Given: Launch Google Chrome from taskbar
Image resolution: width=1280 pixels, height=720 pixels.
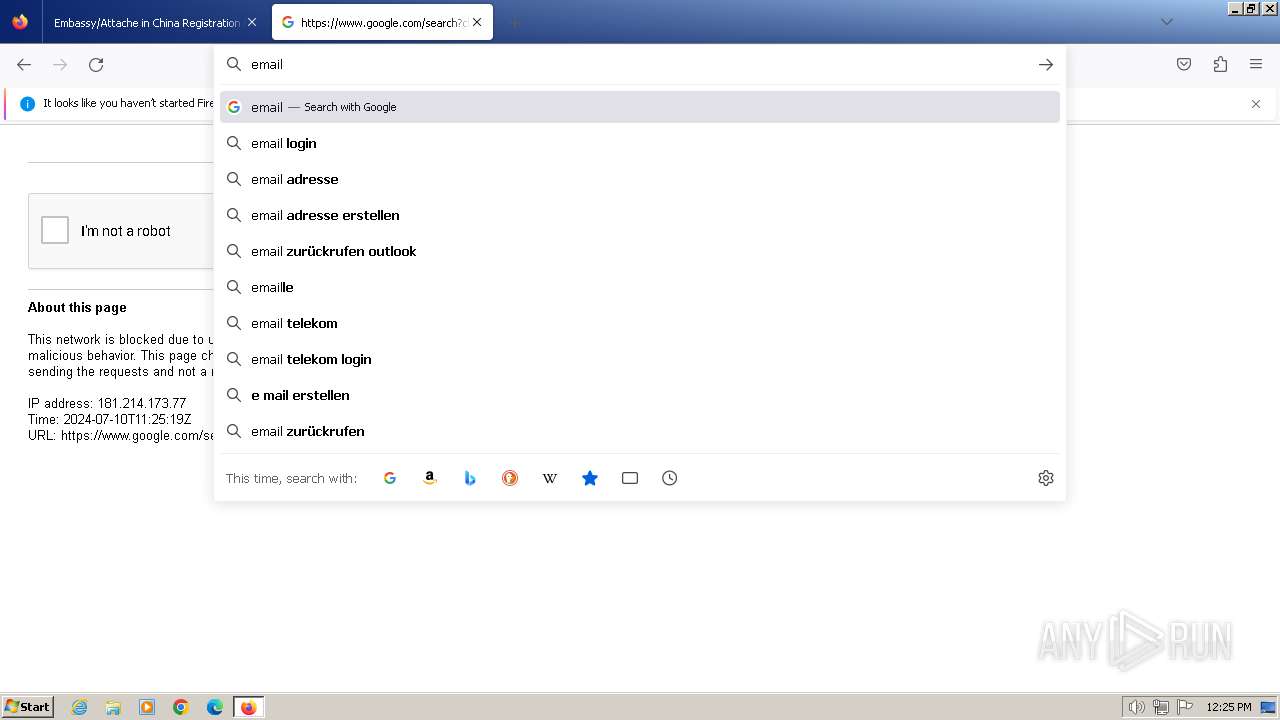Looking at the screenshot, I should [x=181, y=707].
